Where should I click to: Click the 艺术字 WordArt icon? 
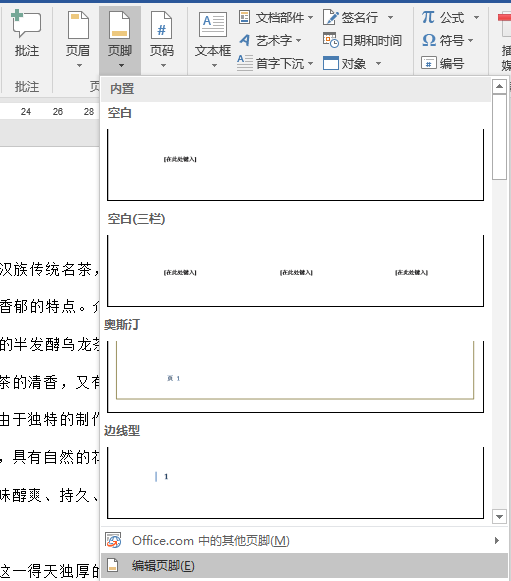(x=245, y=40)
